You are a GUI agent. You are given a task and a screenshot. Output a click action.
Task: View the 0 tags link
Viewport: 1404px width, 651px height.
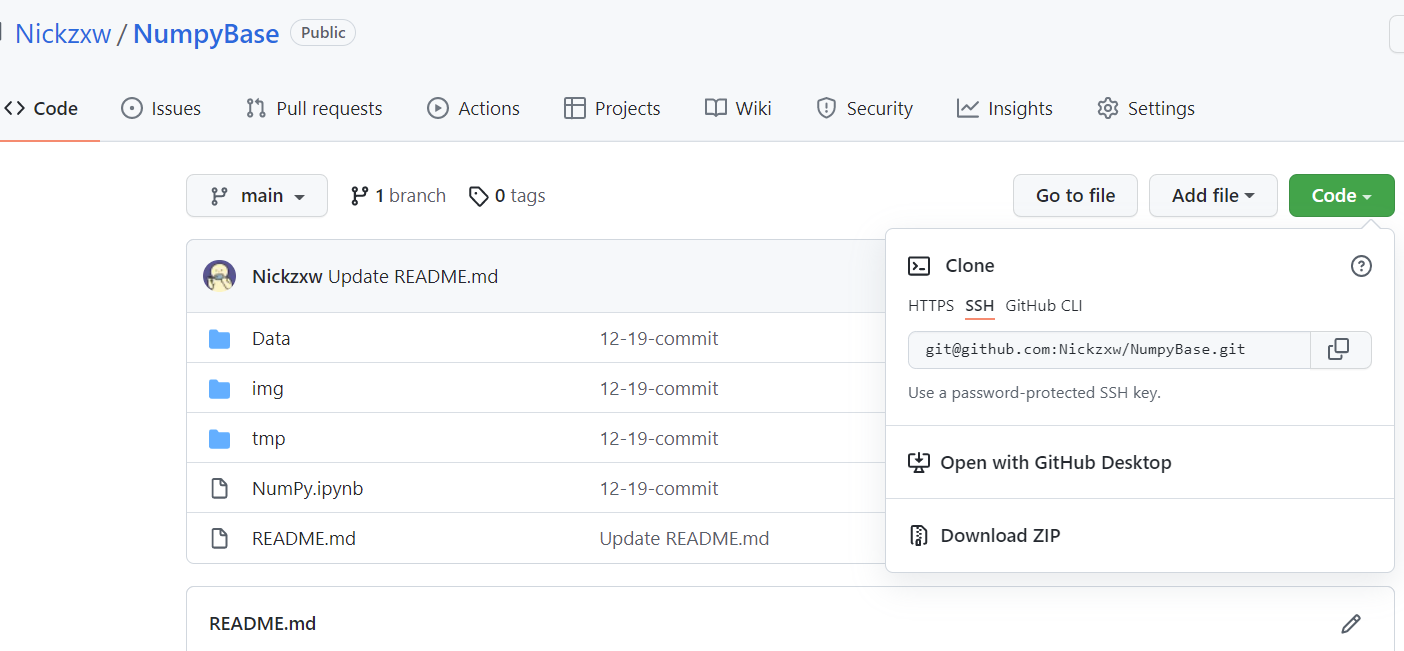507,196
